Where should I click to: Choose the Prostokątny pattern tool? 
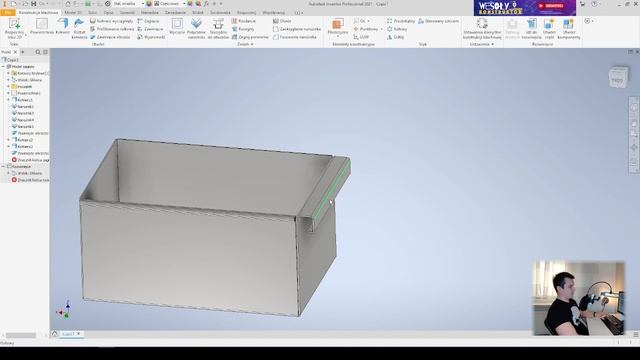(x=401, y=21)
